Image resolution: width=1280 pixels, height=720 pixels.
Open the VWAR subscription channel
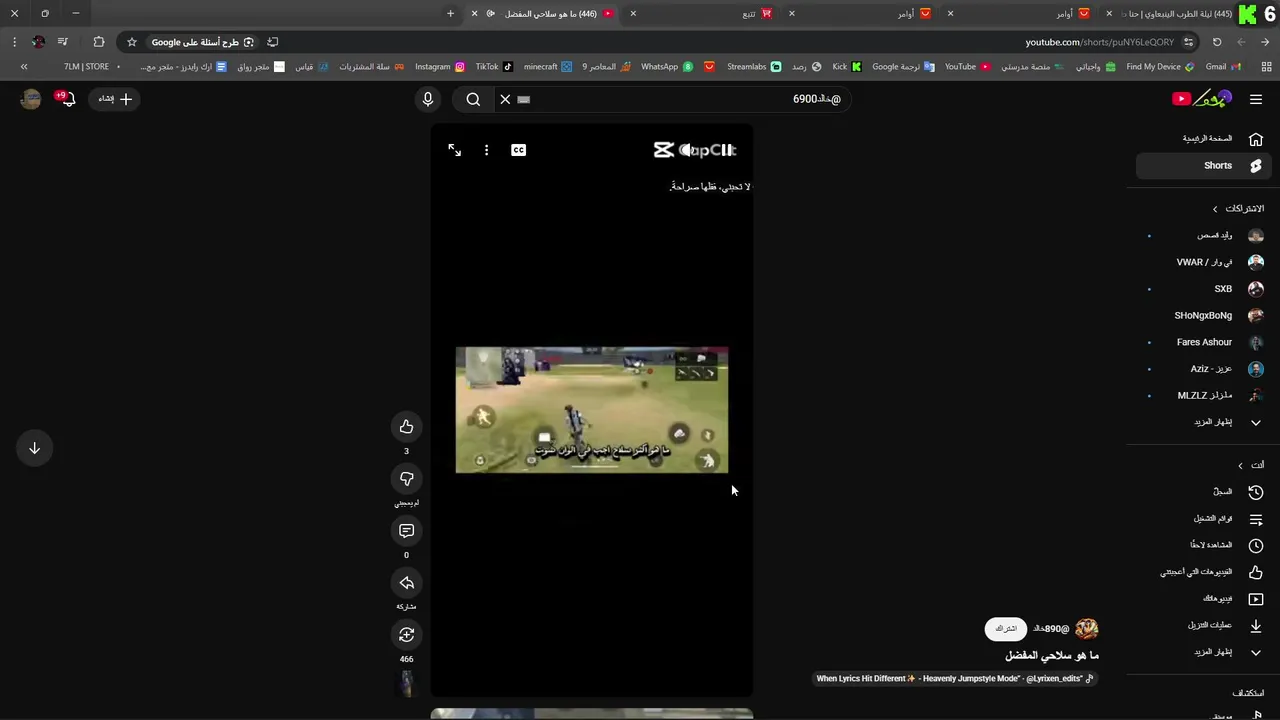point(1203,262)
